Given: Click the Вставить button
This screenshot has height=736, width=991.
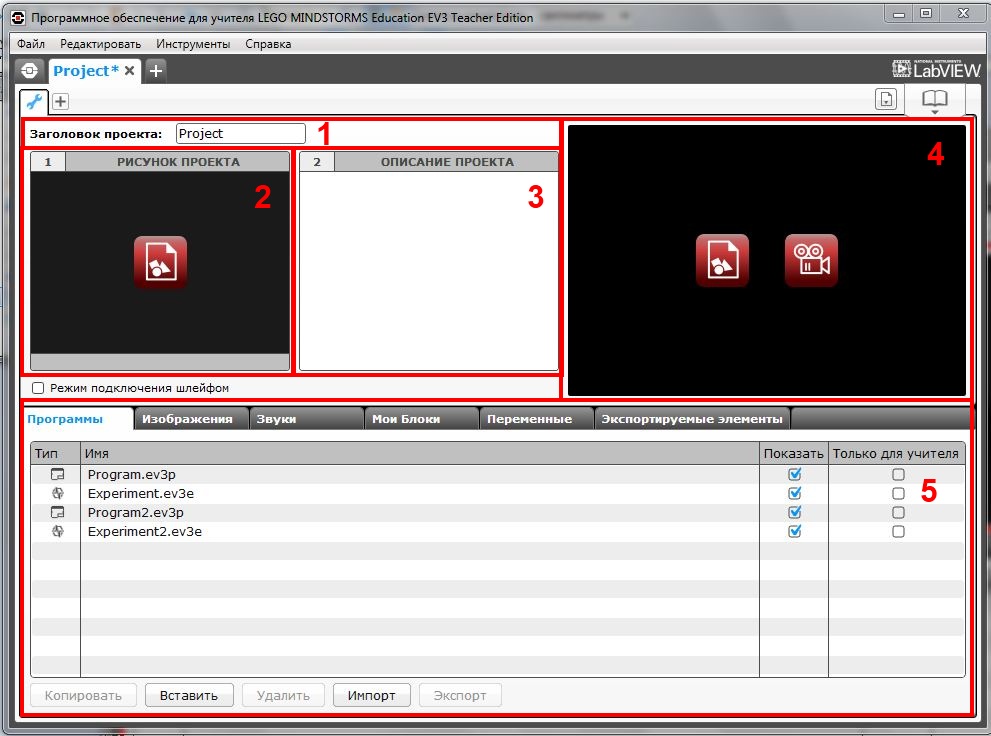Looking at the screenshot, I should tap(188, 696).
